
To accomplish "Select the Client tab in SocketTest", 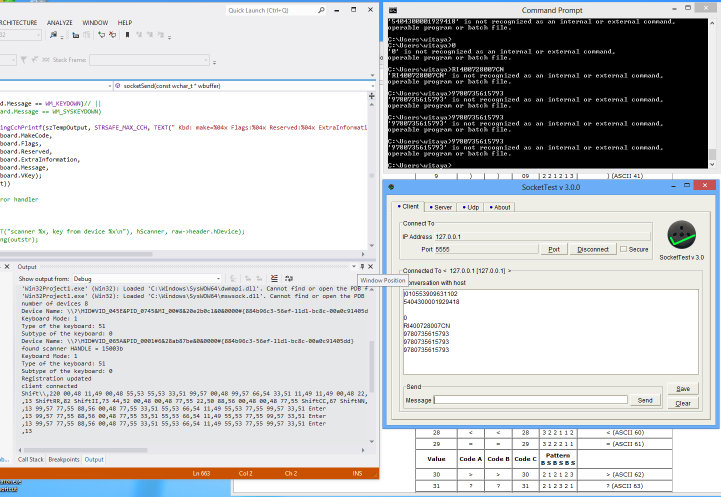I will point(408,206).
